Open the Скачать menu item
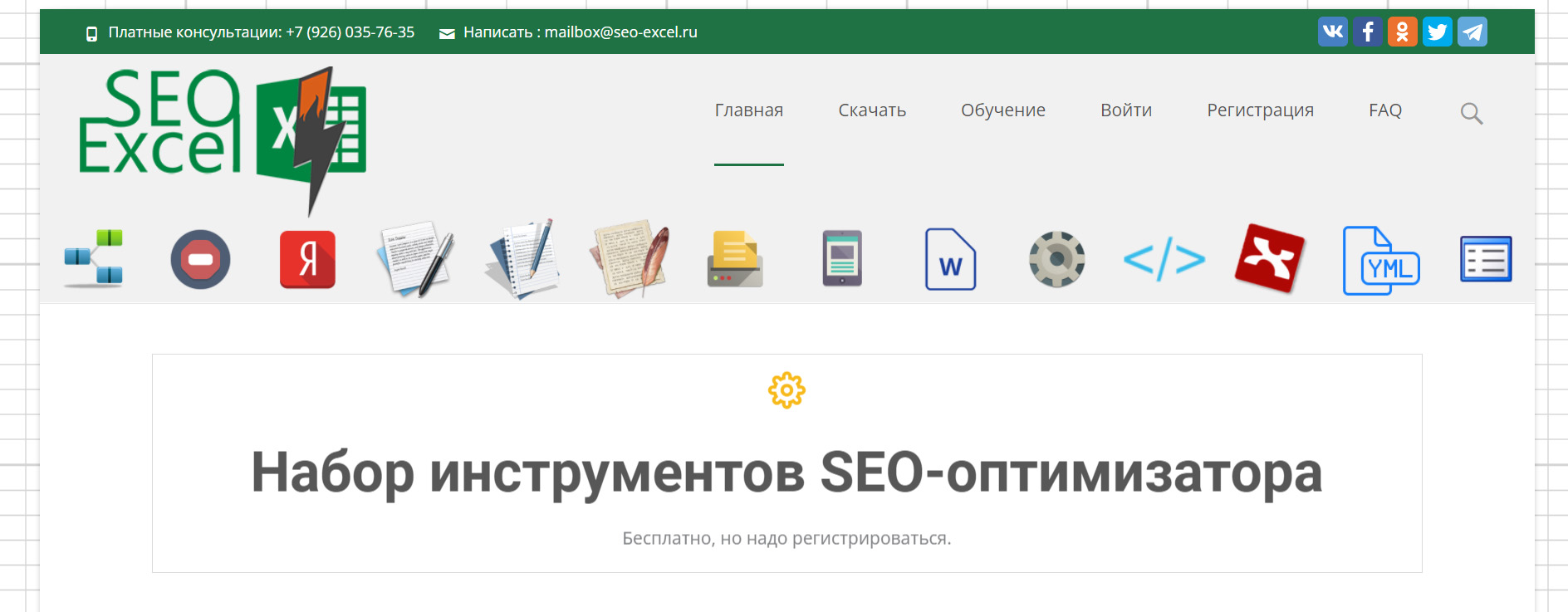 872,110
